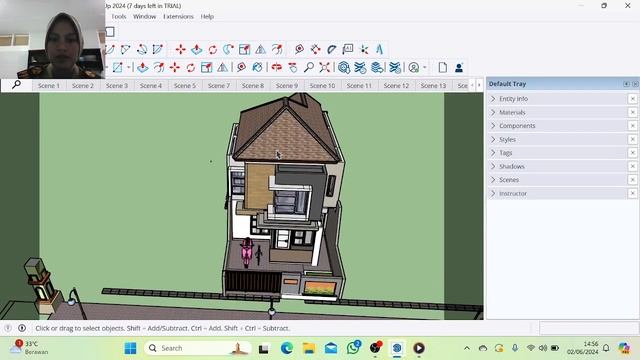640x360 pixels.
Task: Open the 3D Warehouse
Action: [x=344, y=67]
